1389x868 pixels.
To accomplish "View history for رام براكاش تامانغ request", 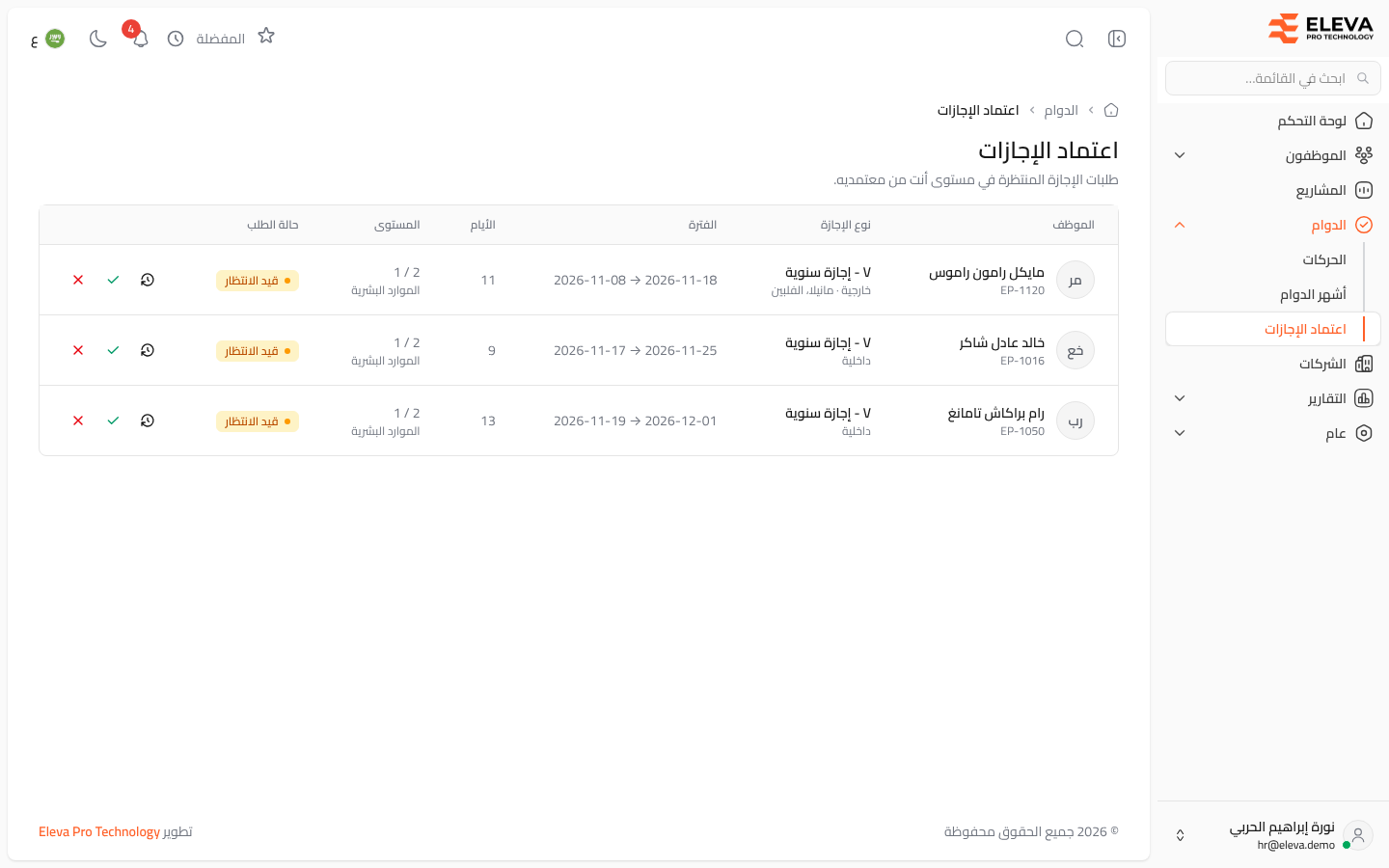I will pos(148,420).
